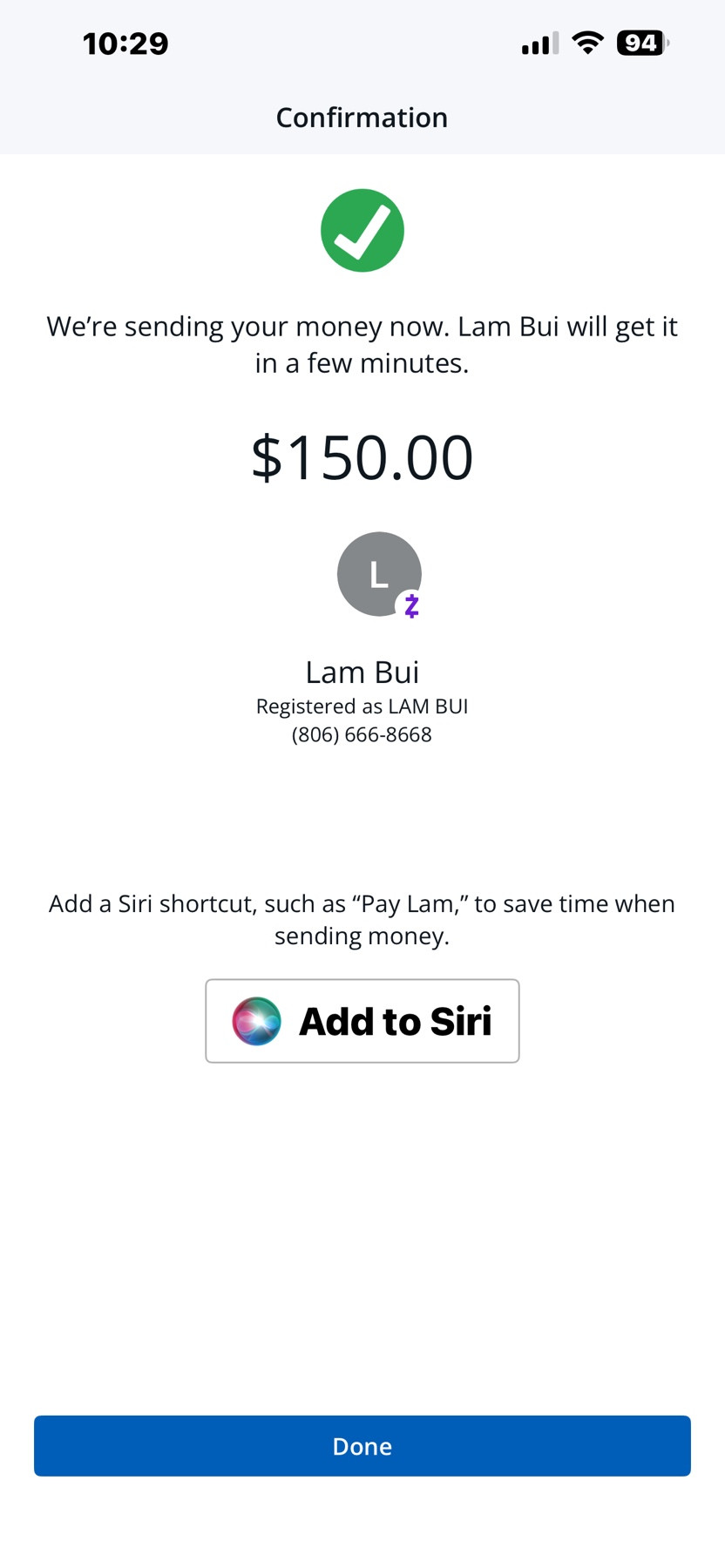Tap the battery level indicator showing 94
This screenshot has height=1568, width=725.
point(641,43)
